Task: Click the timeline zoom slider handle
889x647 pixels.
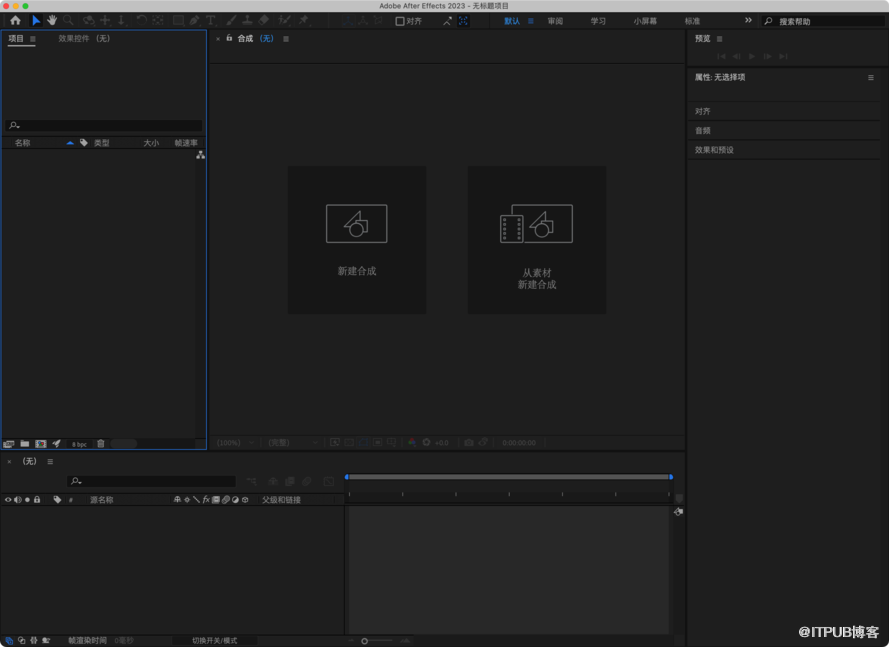Action: pos(364,641)
